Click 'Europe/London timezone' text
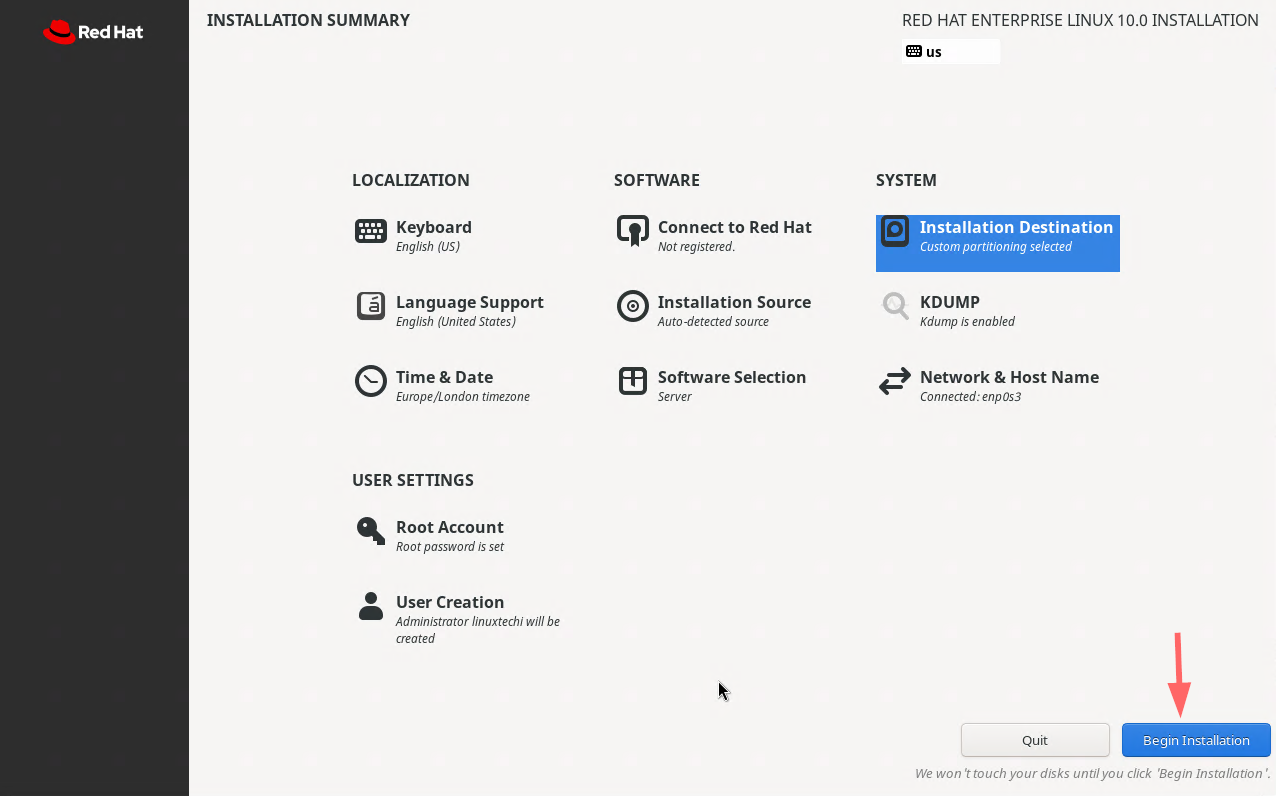Viewport: 1276px width, 796px height. point(463,397)
